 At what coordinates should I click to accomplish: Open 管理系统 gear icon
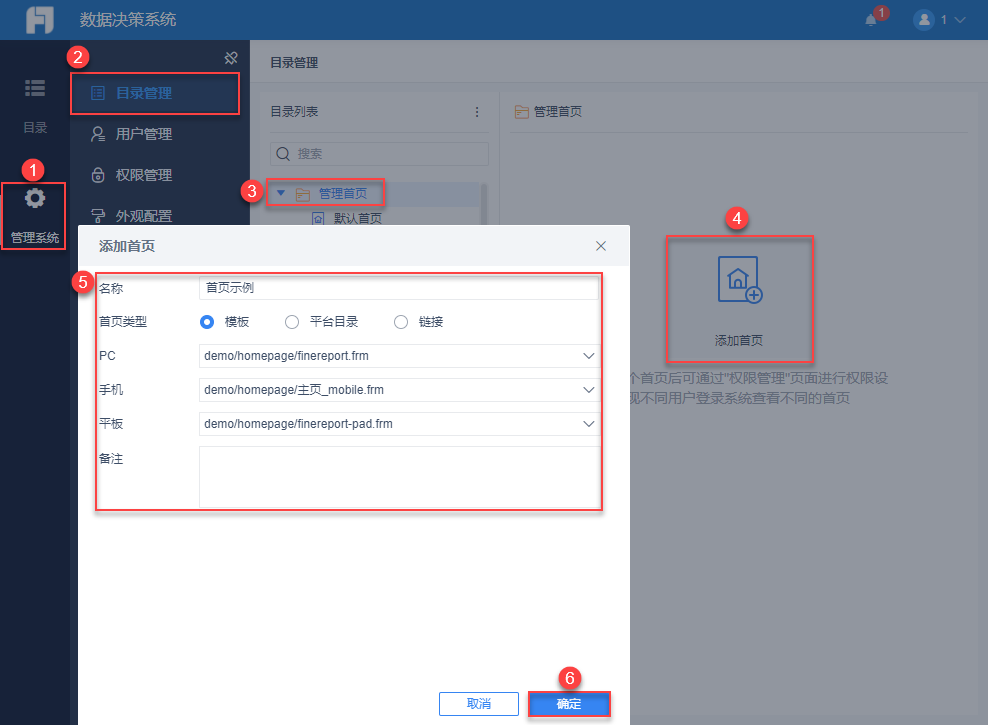click(35, 199)
